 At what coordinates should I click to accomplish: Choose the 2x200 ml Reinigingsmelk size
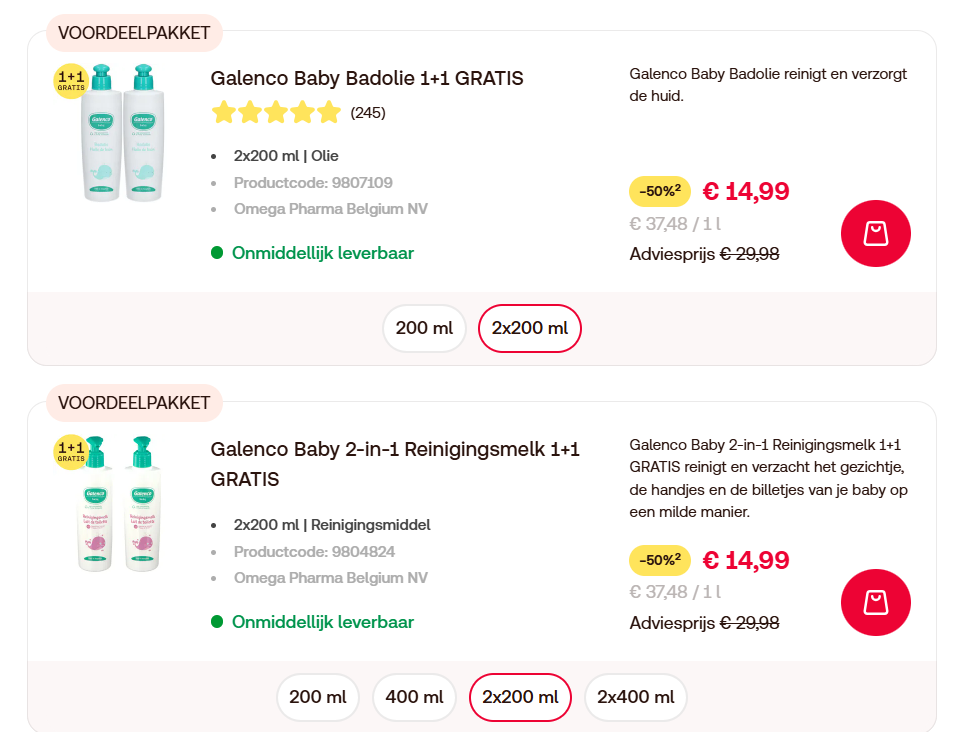point(520,697)
